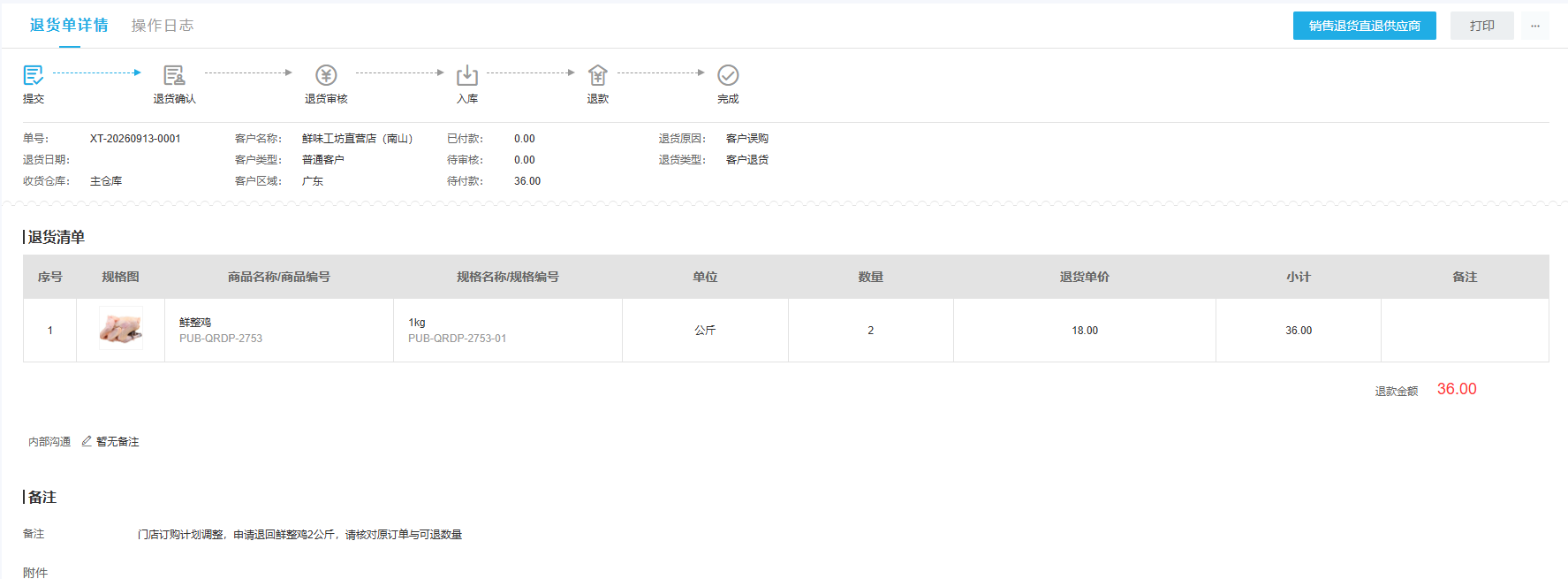Click the 客户类型 value 普通客户
This screenshot has width=1568, height=579.
pos(323,160)
